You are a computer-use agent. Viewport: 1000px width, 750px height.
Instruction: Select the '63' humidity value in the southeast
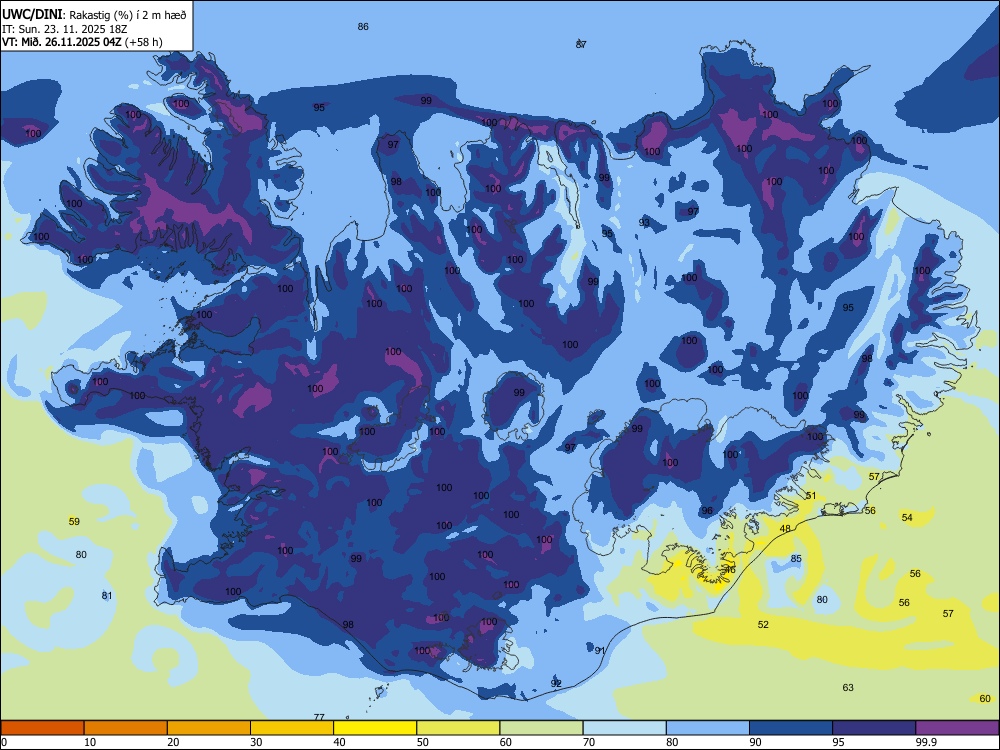pos(848,688)
